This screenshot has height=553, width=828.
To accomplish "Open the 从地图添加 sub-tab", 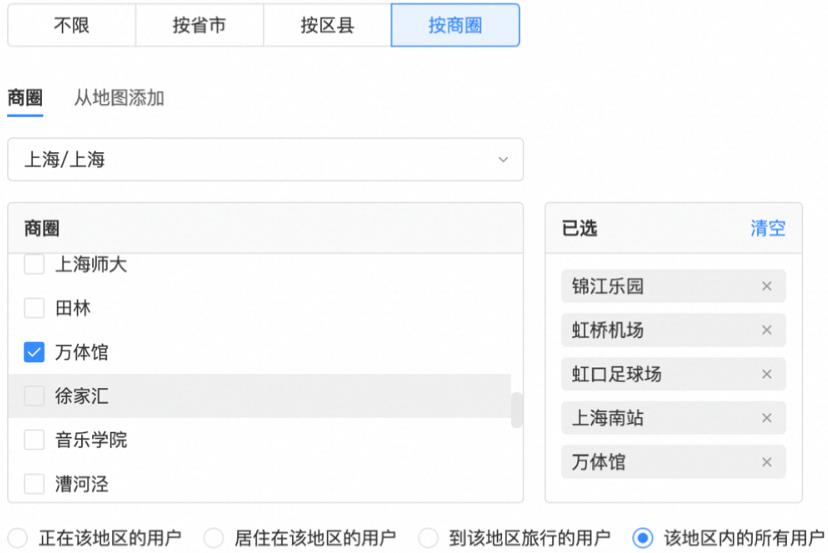I will [119, 98].
